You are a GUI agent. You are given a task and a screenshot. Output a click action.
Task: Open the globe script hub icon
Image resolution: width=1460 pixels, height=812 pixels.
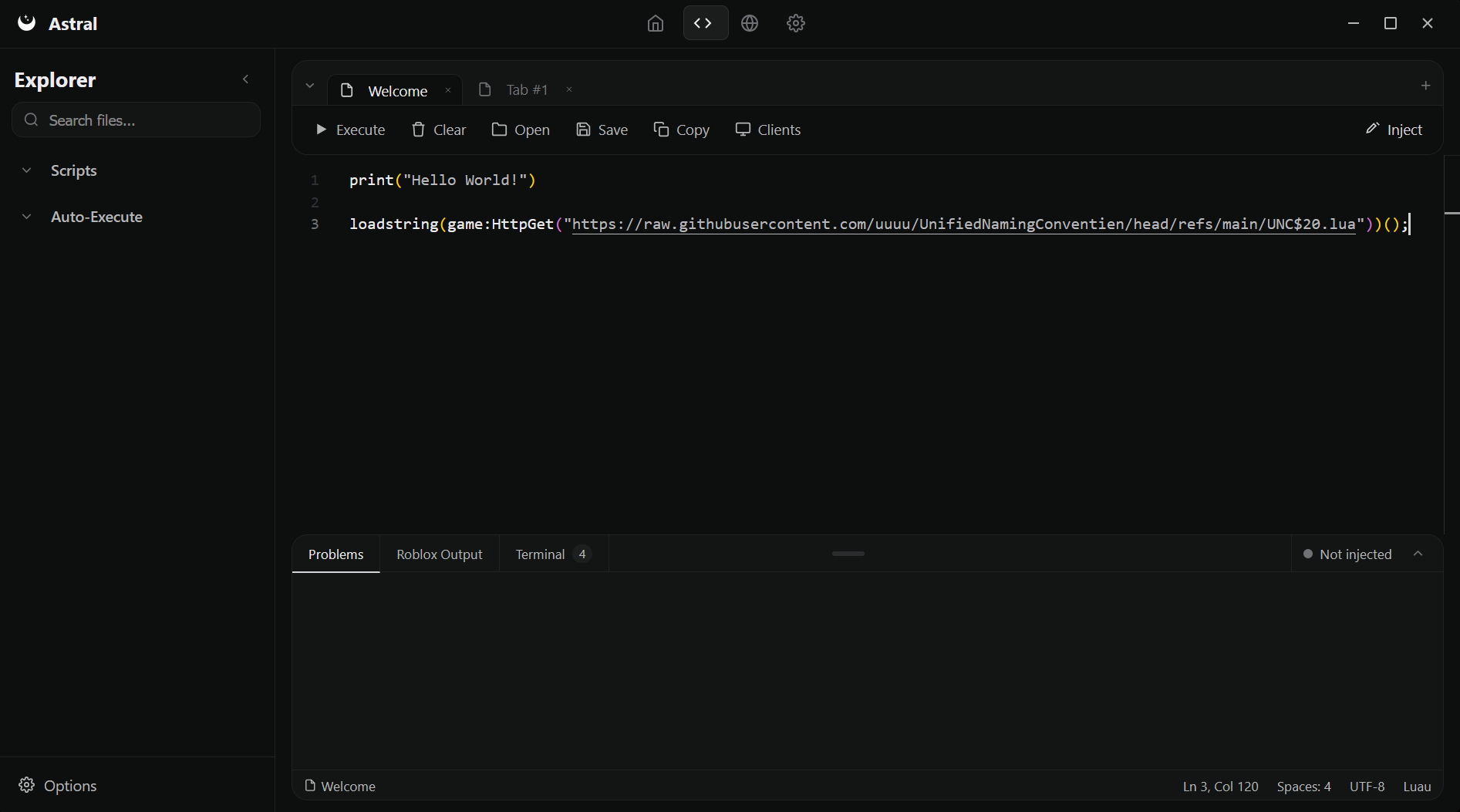coord(750,23)
